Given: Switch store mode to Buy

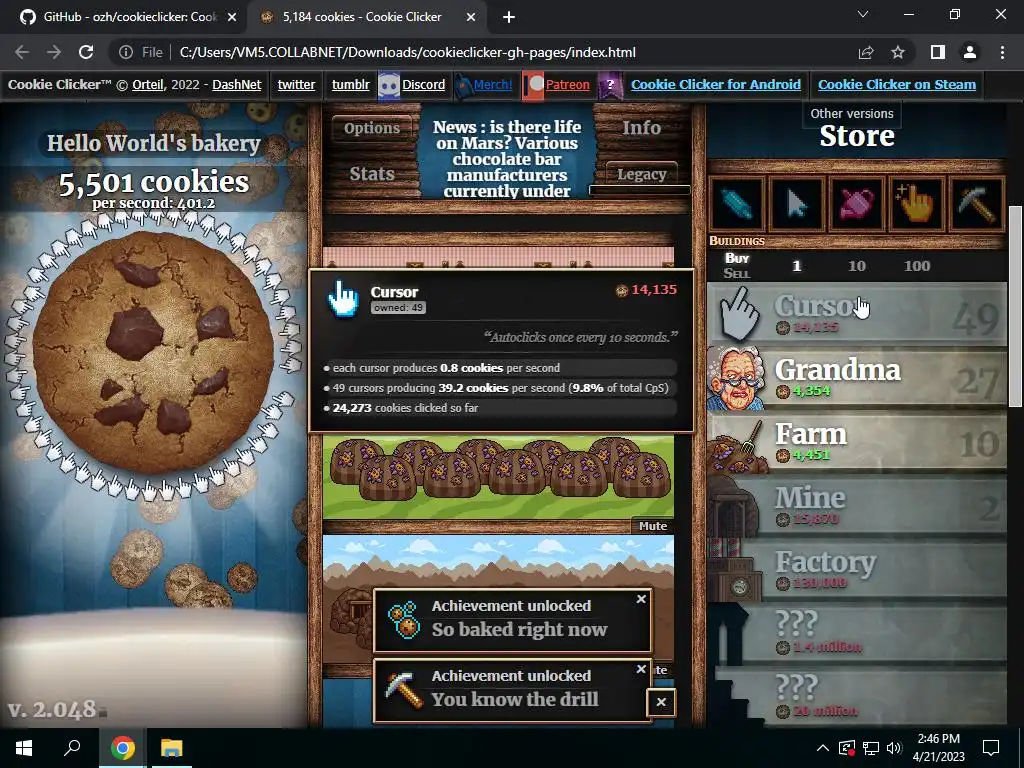Looking at the screenshot, I should pos(737,258).
